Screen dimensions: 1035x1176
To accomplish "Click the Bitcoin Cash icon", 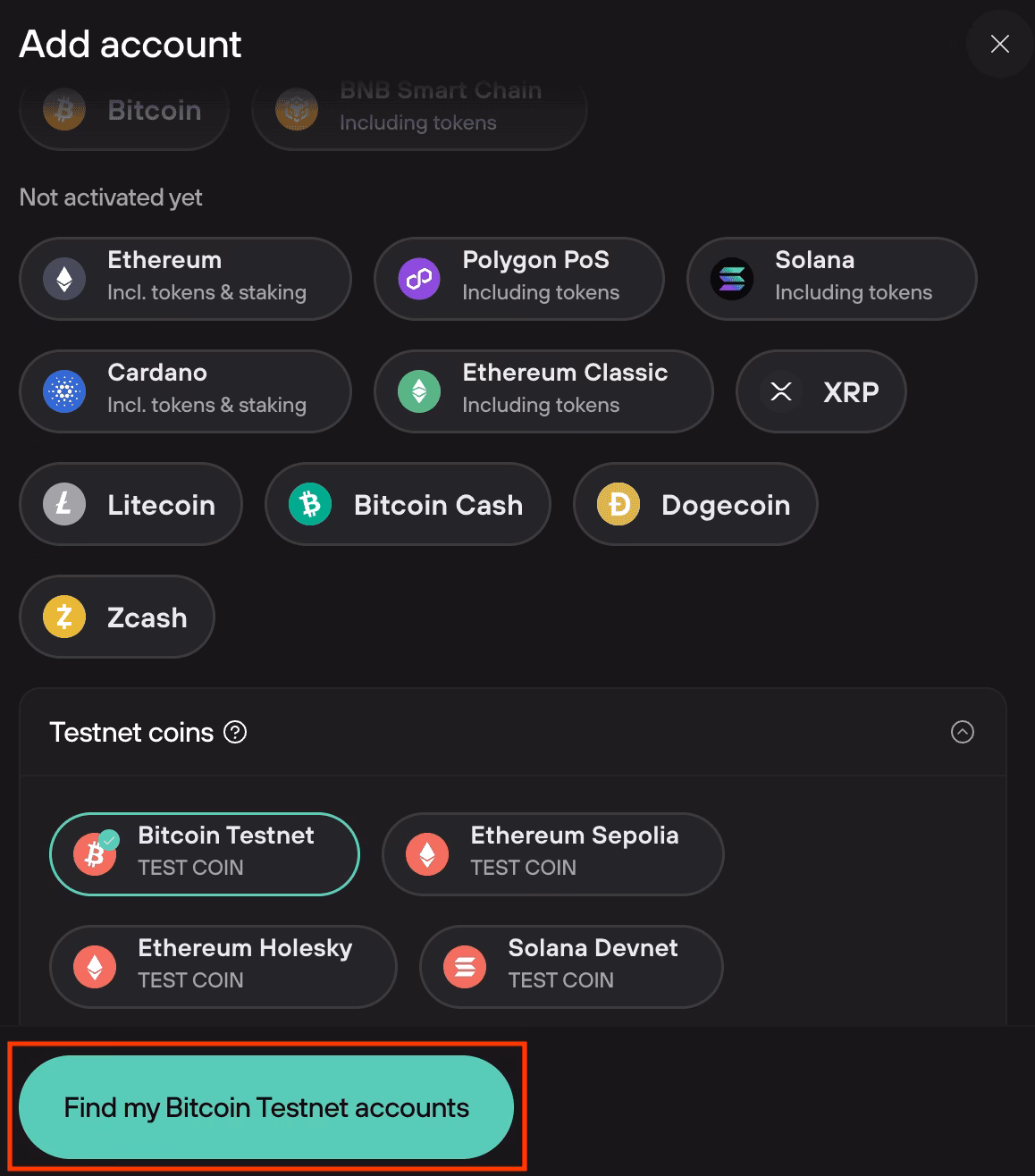I will [309, 504].
